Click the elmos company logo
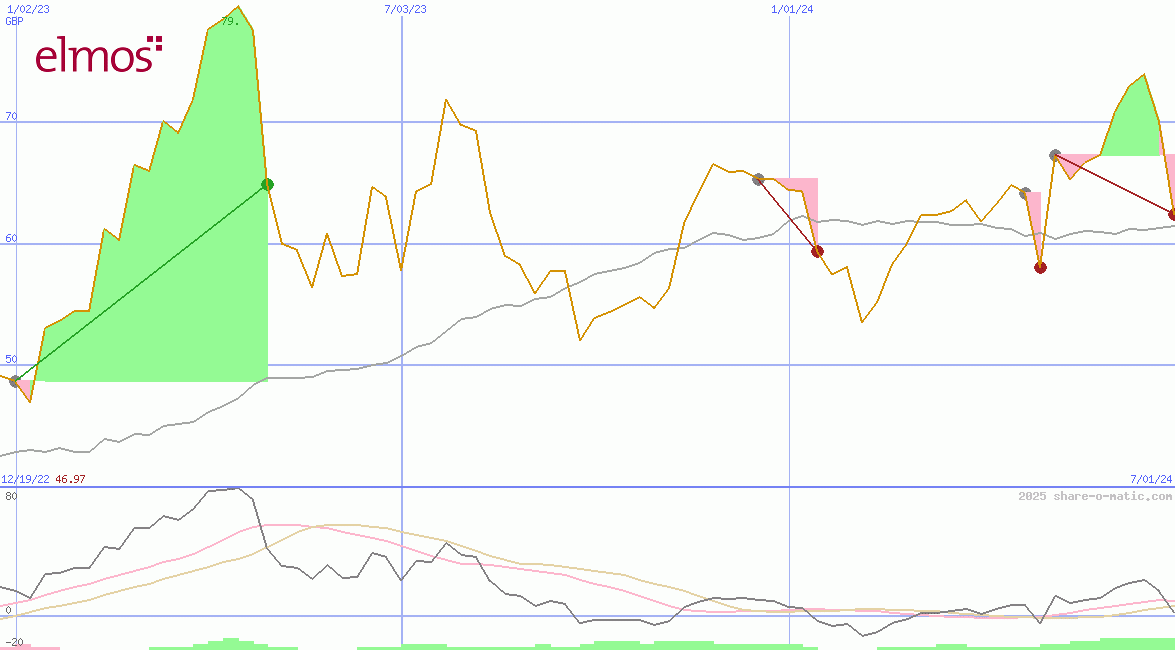 tap(98, 55)
